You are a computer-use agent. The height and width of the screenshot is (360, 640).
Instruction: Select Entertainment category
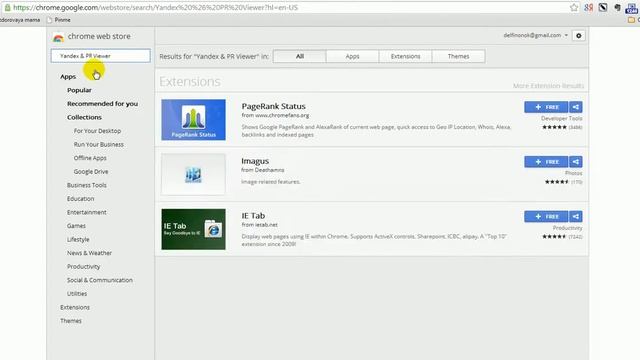tap(87, 212)
